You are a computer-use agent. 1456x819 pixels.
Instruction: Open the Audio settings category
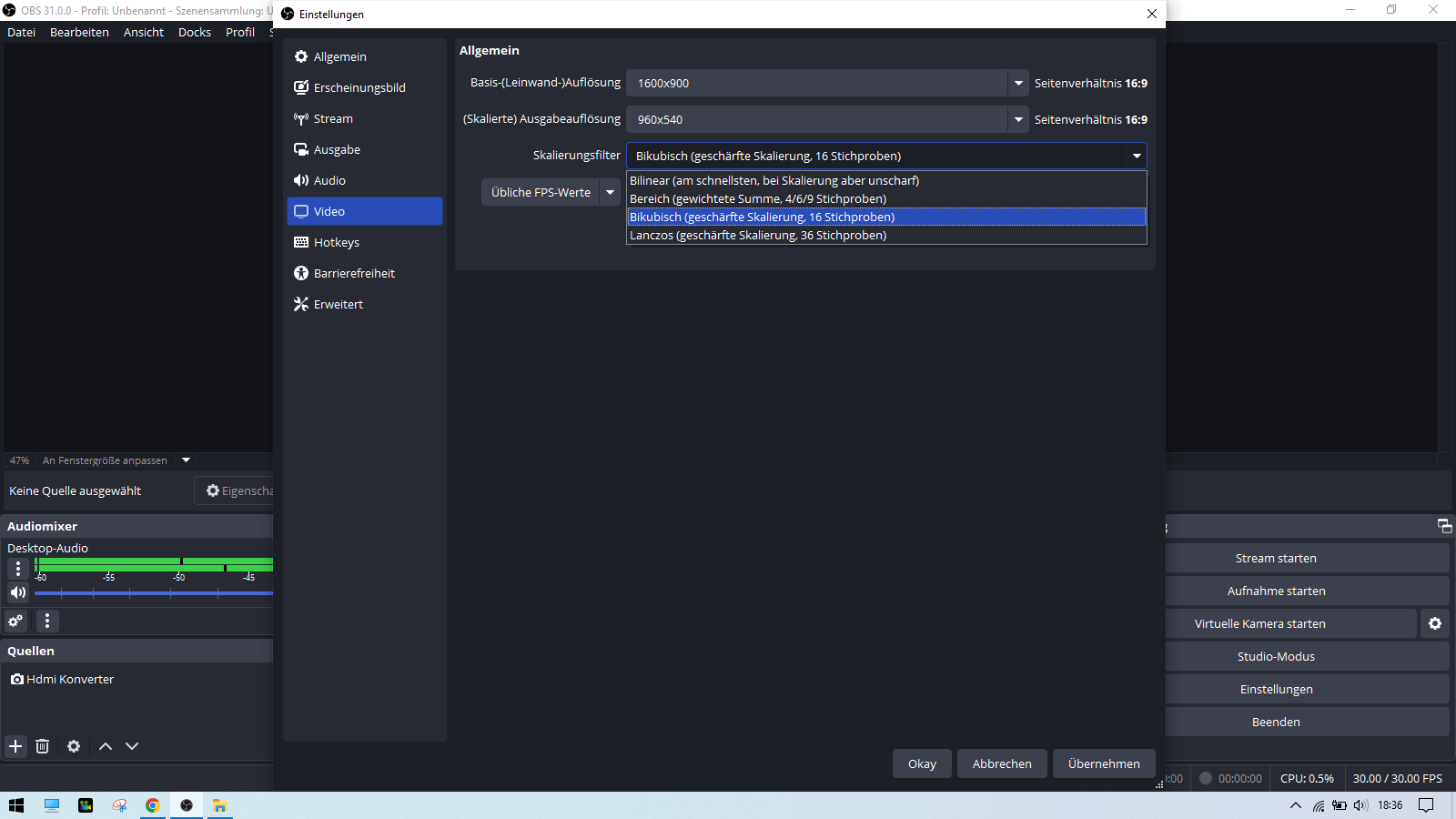point(364,180)
